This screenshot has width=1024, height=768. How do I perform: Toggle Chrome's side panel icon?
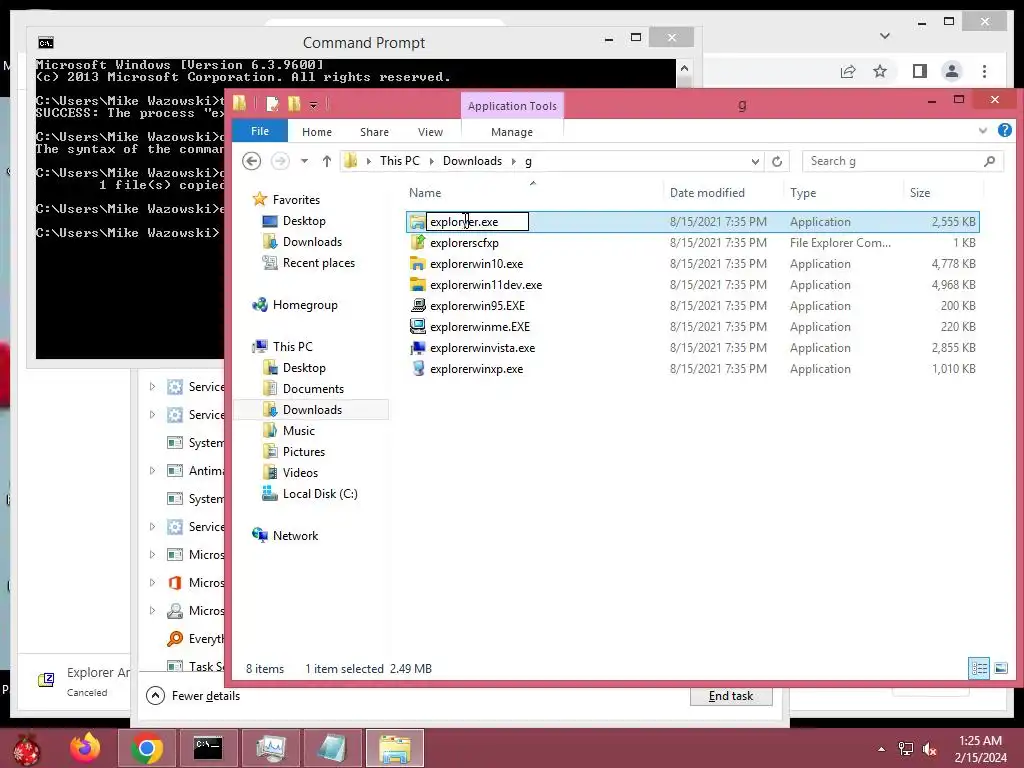(x=920, y=71)
